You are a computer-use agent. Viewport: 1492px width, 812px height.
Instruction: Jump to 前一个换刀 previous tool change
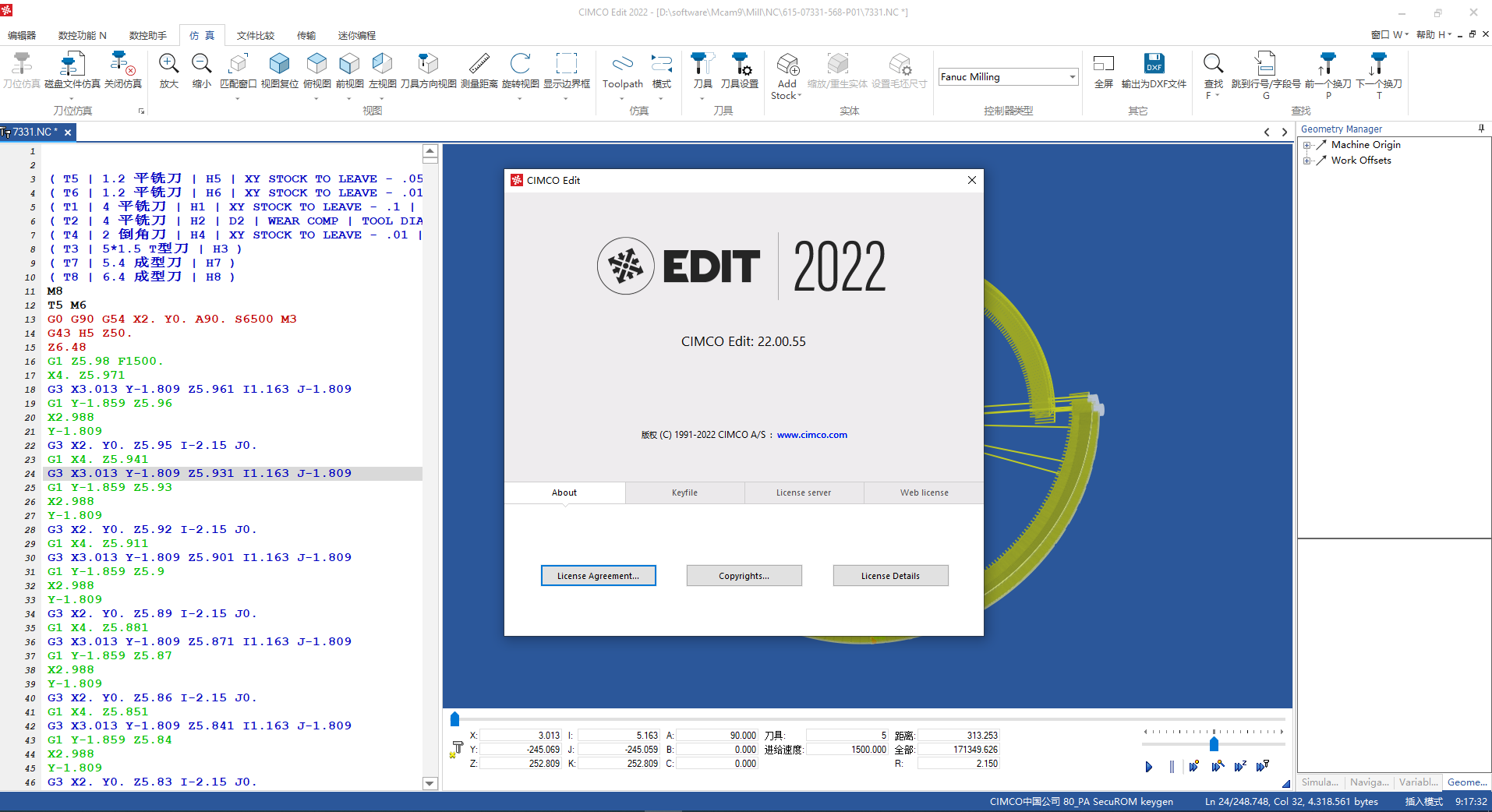[x=1328, y=64]
